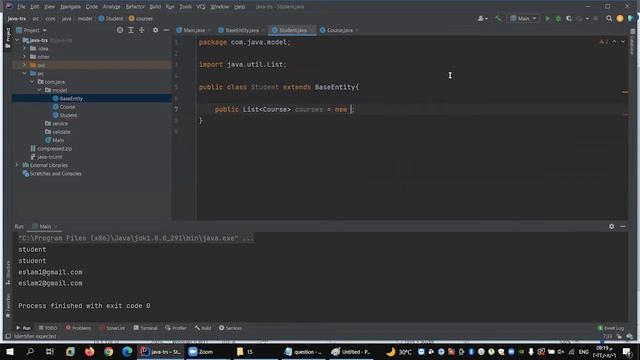Image resolution: width=640 pixels, height=360 pixels.
Task: Hide the Run panel with its minus icon
Action: click(x=622, y=226)
